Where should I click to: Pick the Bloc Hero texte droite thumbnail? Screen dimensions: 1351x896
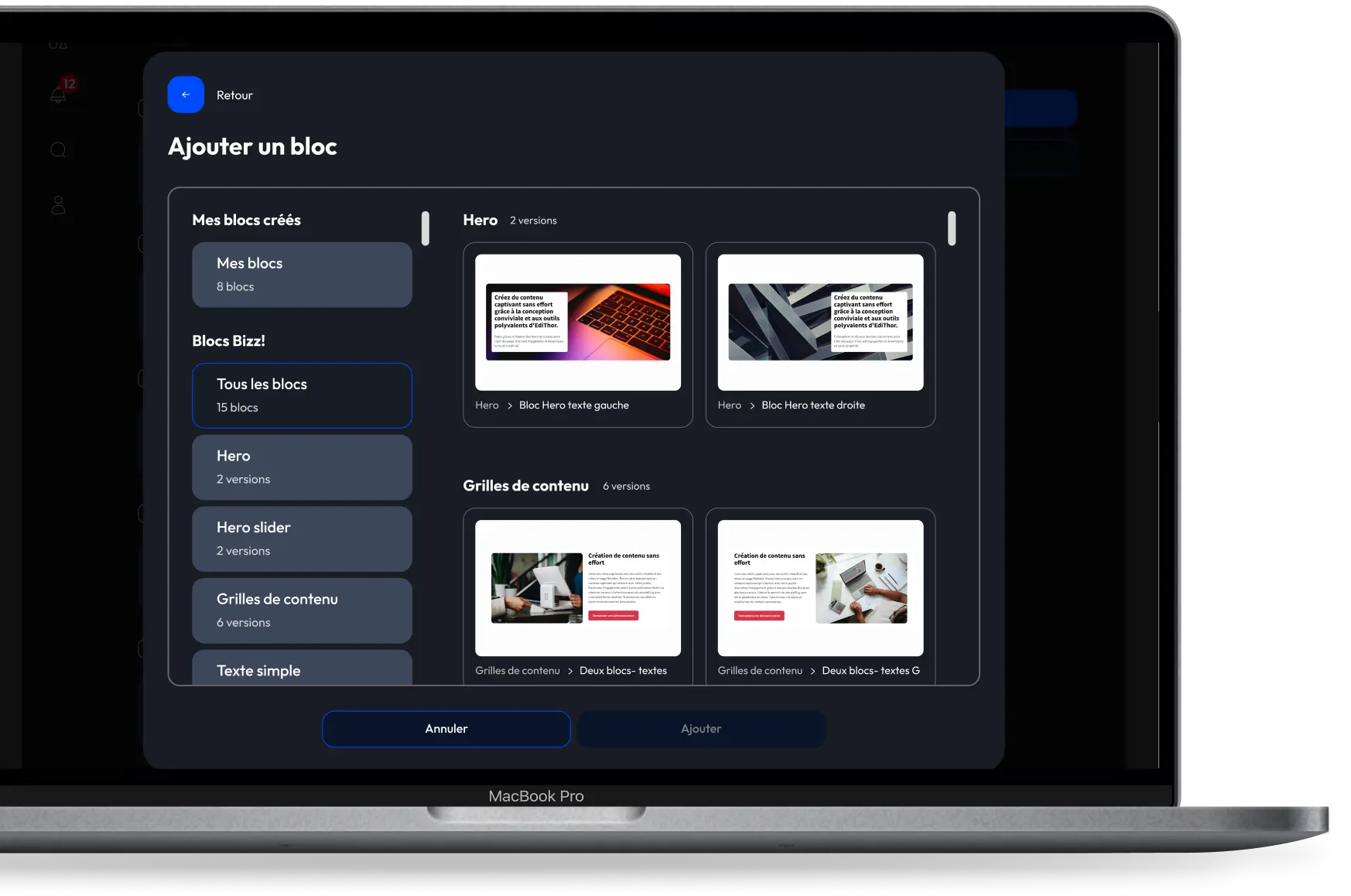coord(820,322)
